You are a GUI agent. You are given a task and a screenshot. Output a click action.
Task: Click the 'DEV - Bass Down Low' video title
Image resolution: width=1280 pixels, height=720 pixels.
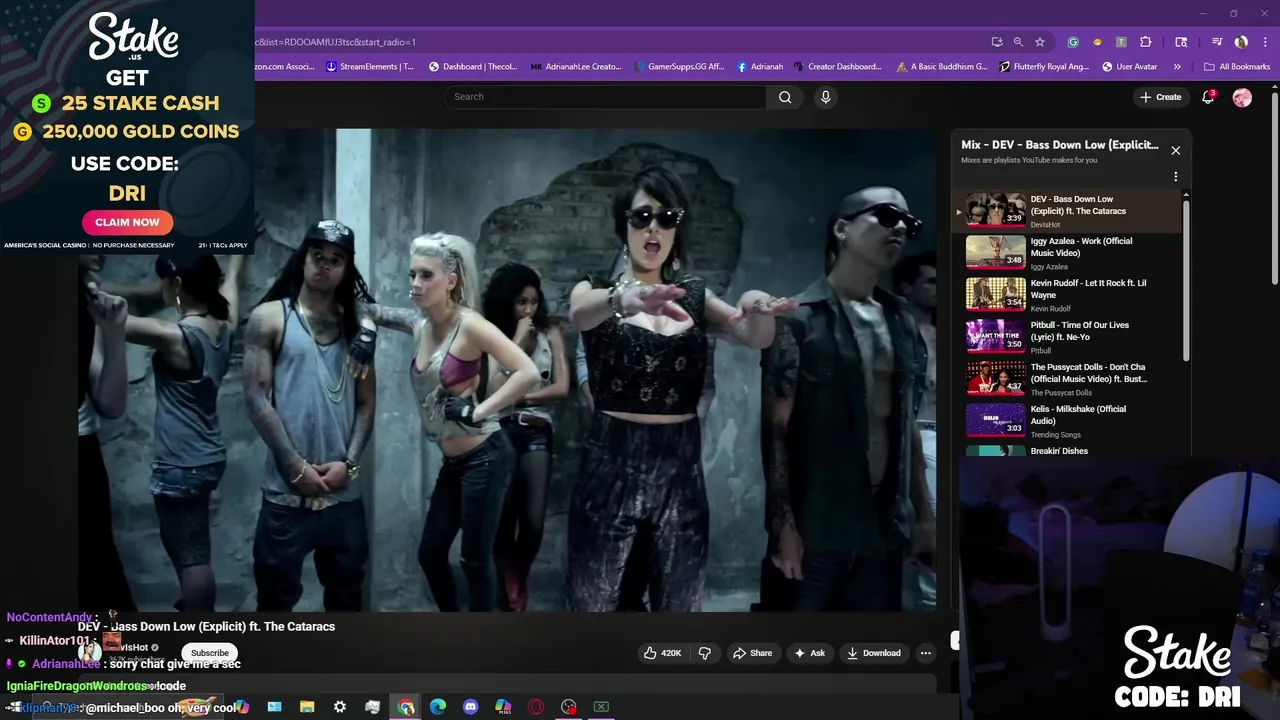(x=206, y=626)
